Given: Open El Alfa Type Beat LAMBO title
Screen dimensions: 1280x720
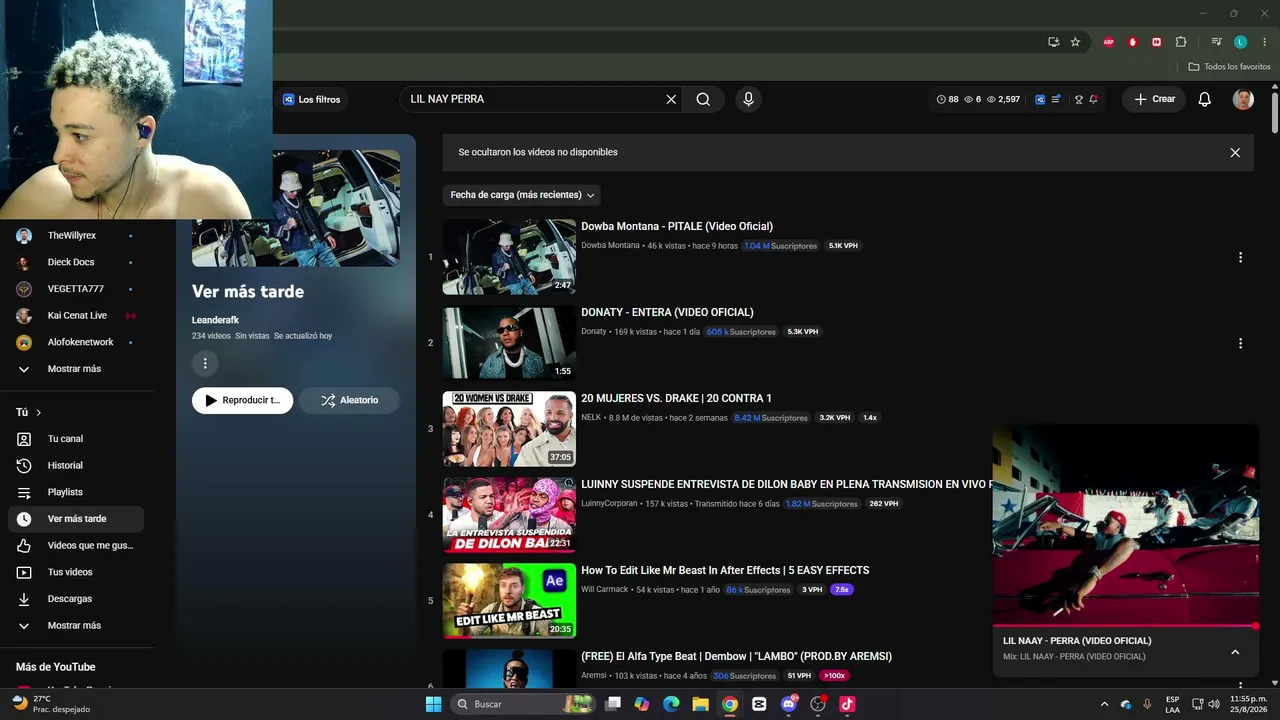Looking at the screenshot, I should pyautogui.click(x=736, y=656).
